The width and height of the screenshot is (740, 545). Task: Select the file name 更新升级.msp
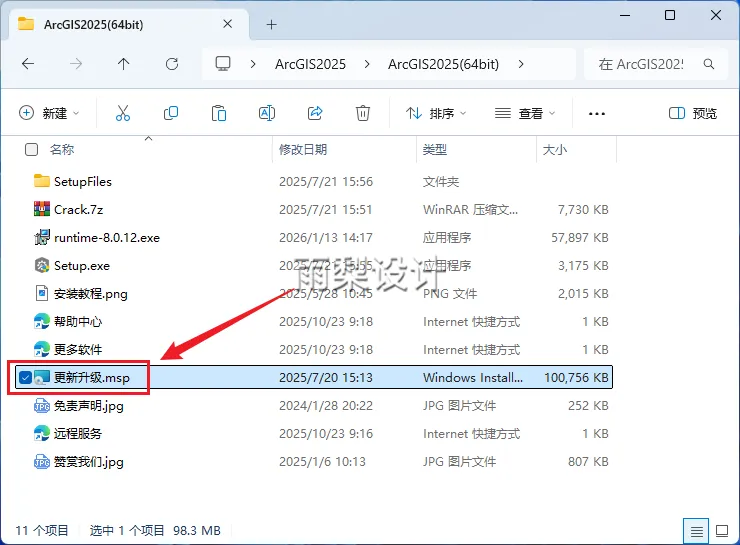92,377
